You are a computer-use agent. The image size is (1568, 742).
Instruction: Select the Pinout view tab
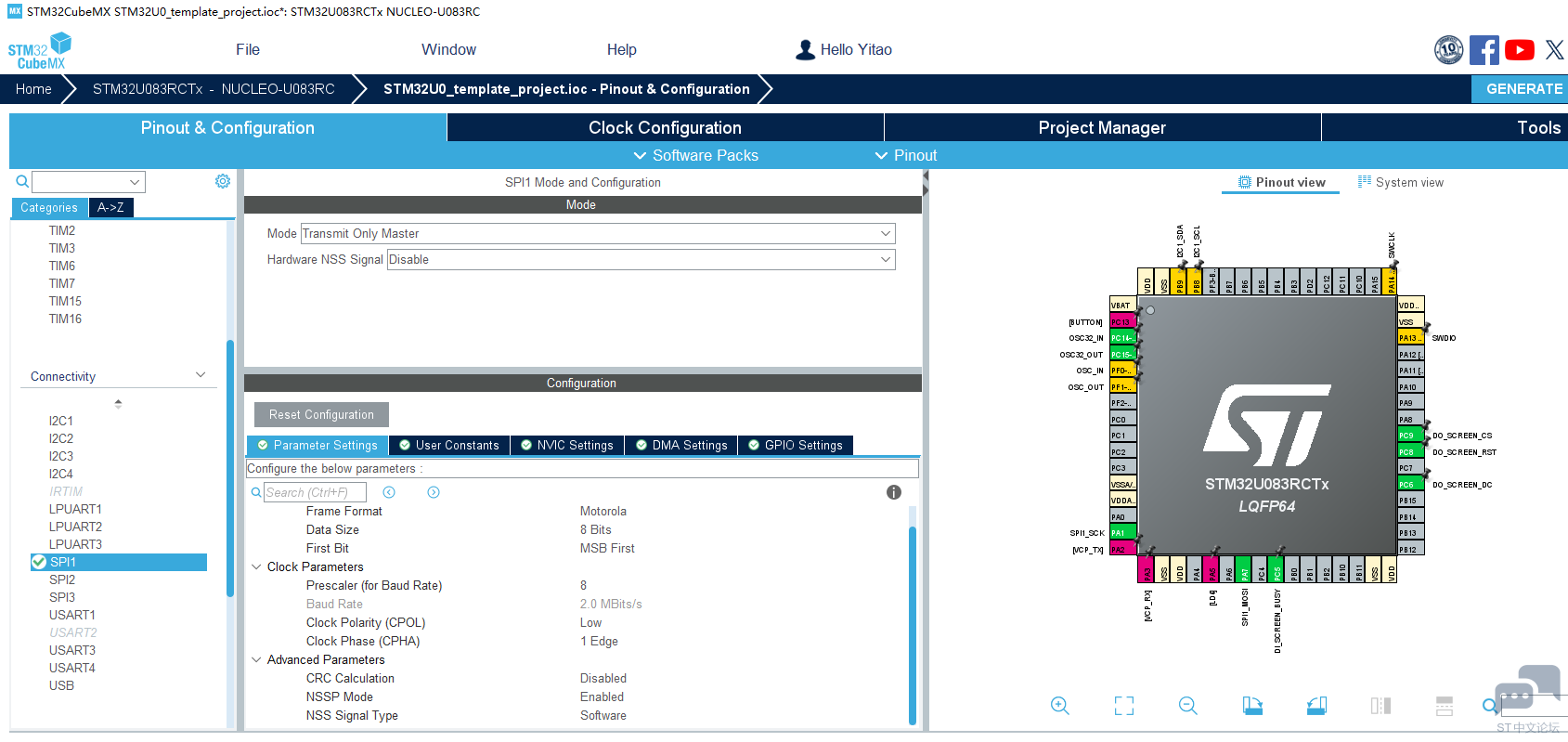(1281, 182)
